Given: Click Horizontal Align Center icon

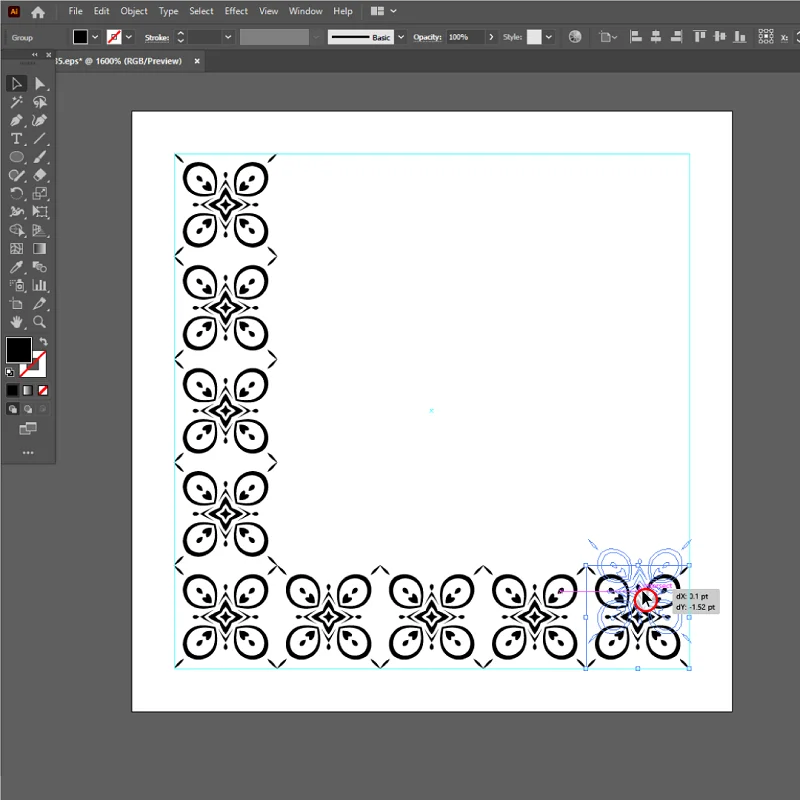Looking at the screenshot, I should pyautogui.click(x=656, y=37).
